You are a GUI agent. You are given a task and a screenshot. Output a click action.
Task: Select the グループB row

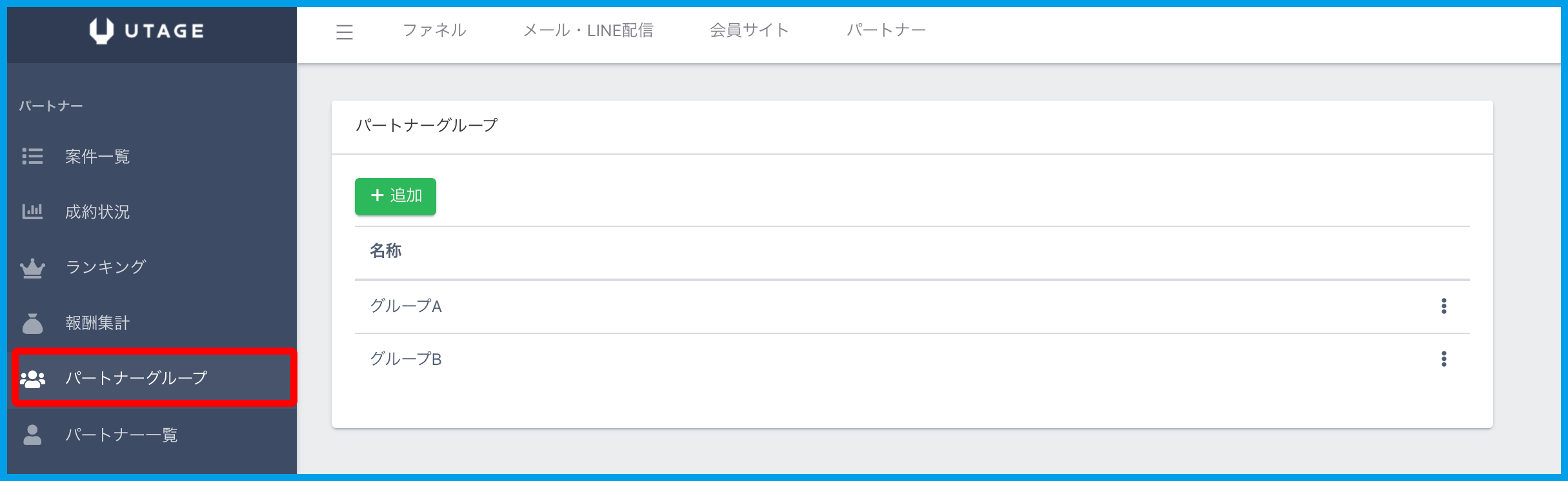coord(406,359)
